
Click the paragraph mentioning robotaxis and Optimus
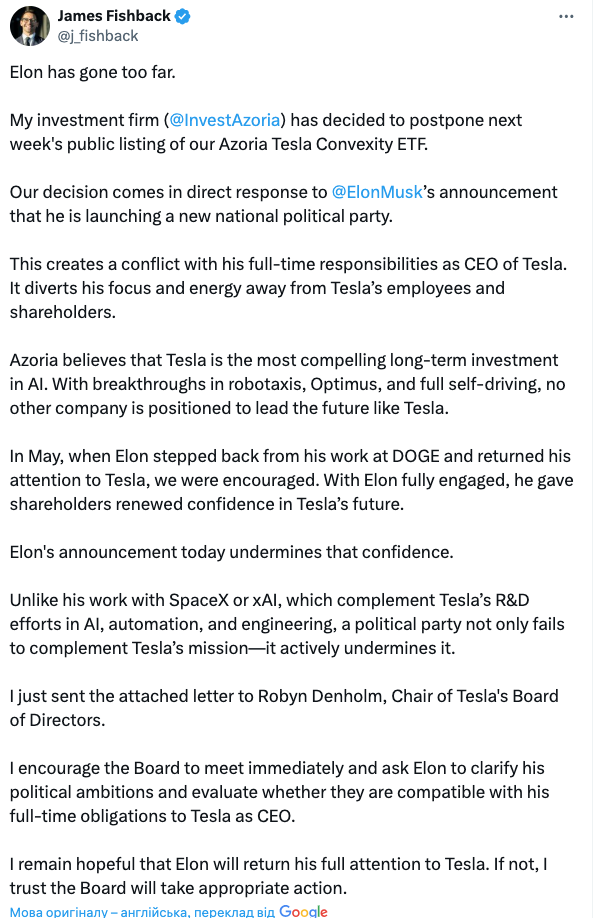pos(287,384)
